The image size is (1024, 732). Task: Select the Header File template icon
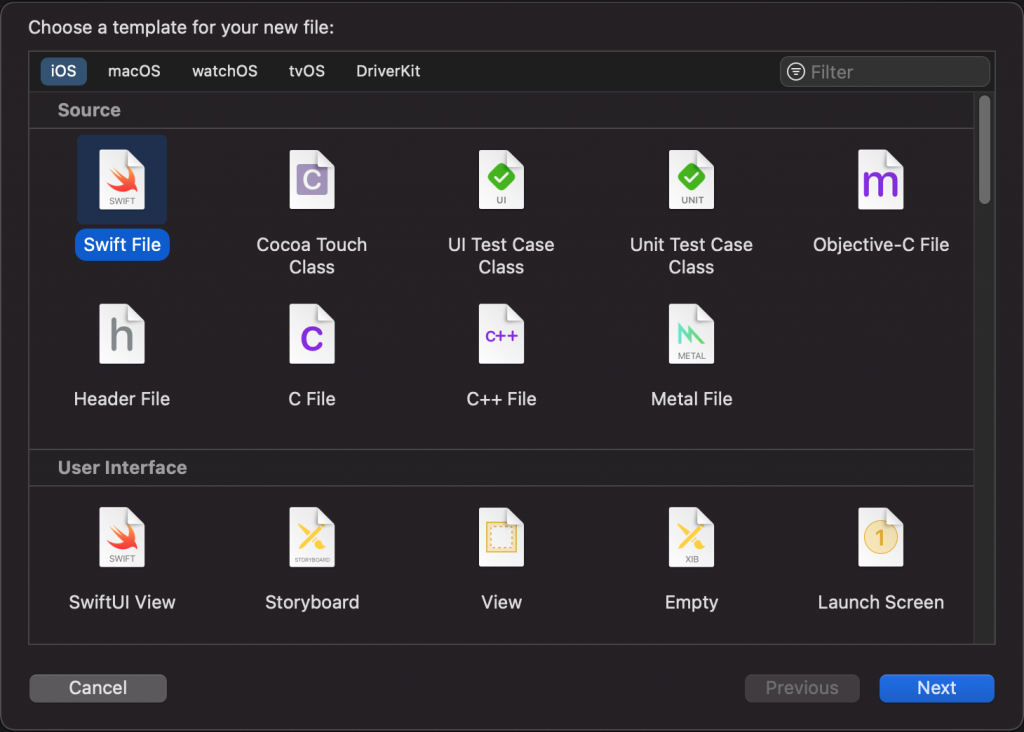122,334
